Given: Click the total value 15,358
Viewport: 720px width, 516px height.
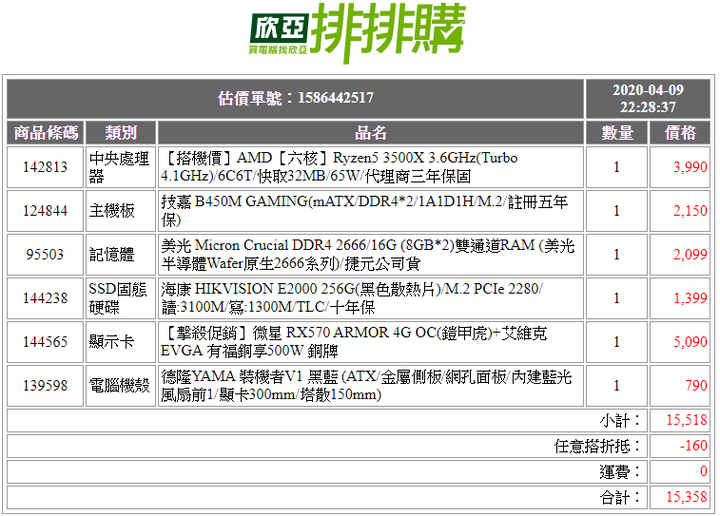Looking at the screenshot, I should pos(687,498).
